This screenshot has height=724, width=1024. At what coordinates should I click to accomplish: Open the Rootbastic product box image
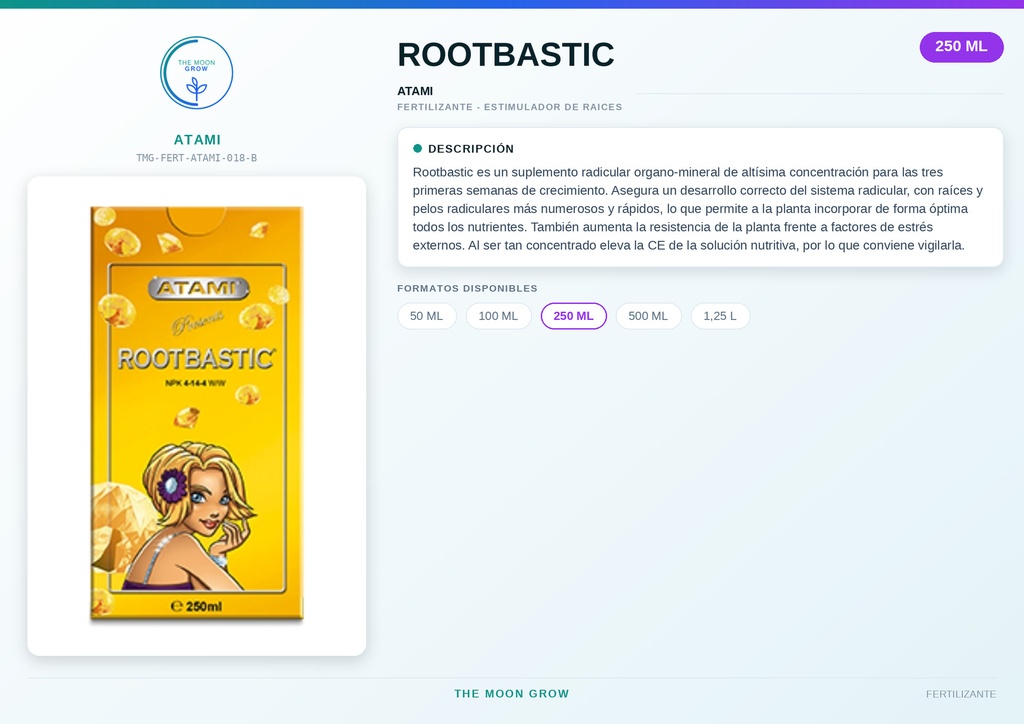(x=197, y=413)
